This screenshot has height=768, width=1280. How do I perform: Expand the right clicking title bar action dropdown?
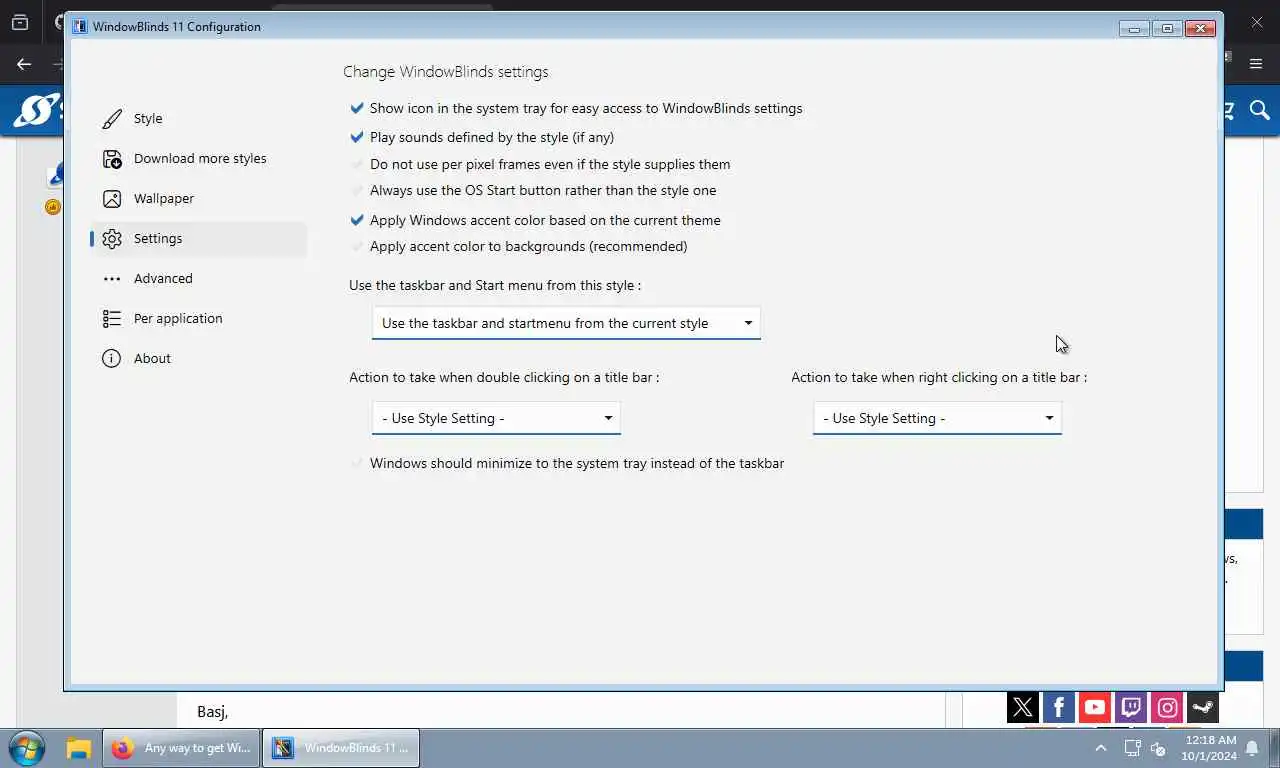[937, 418]
